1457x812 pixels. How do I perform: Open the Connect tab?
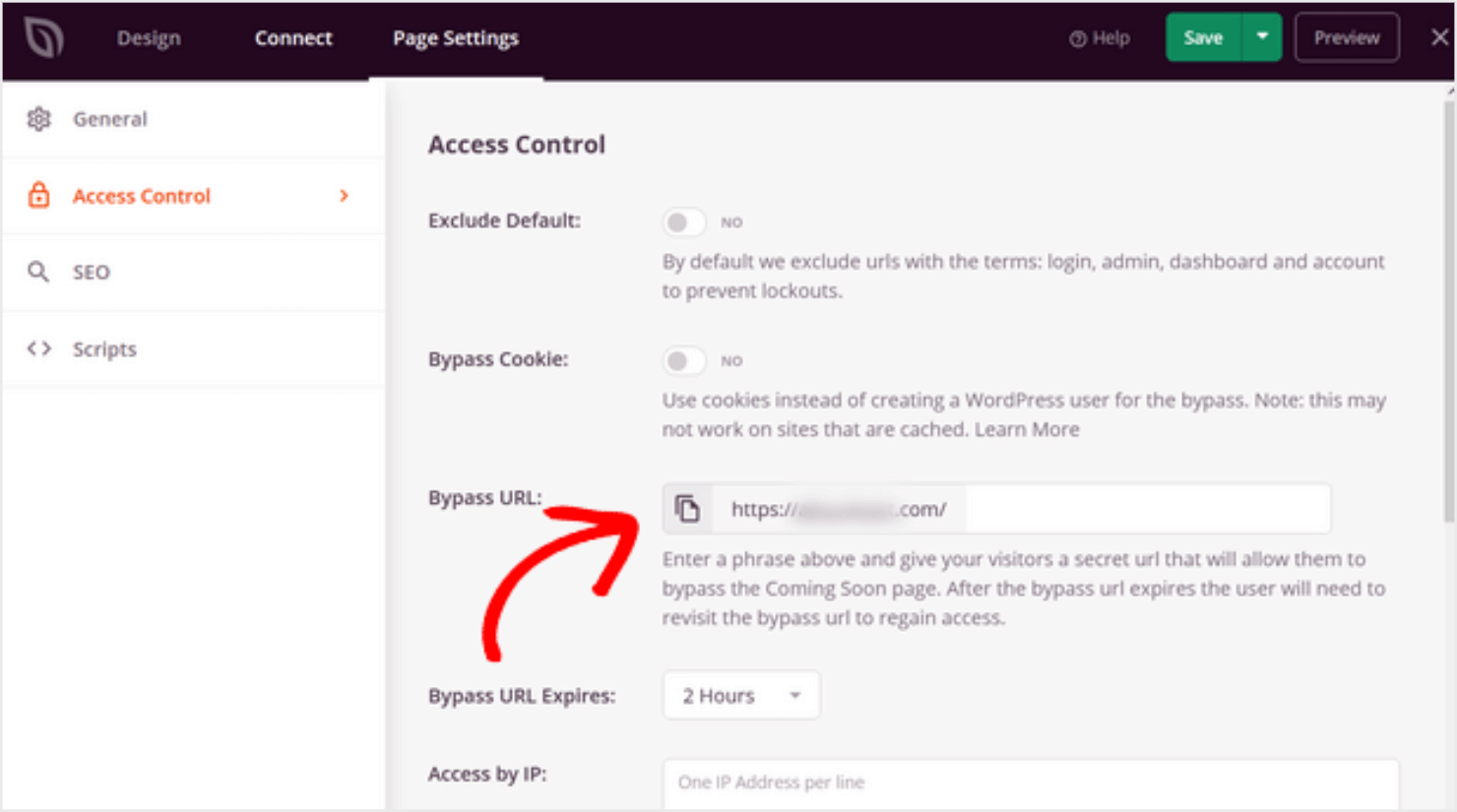[292, 37]
